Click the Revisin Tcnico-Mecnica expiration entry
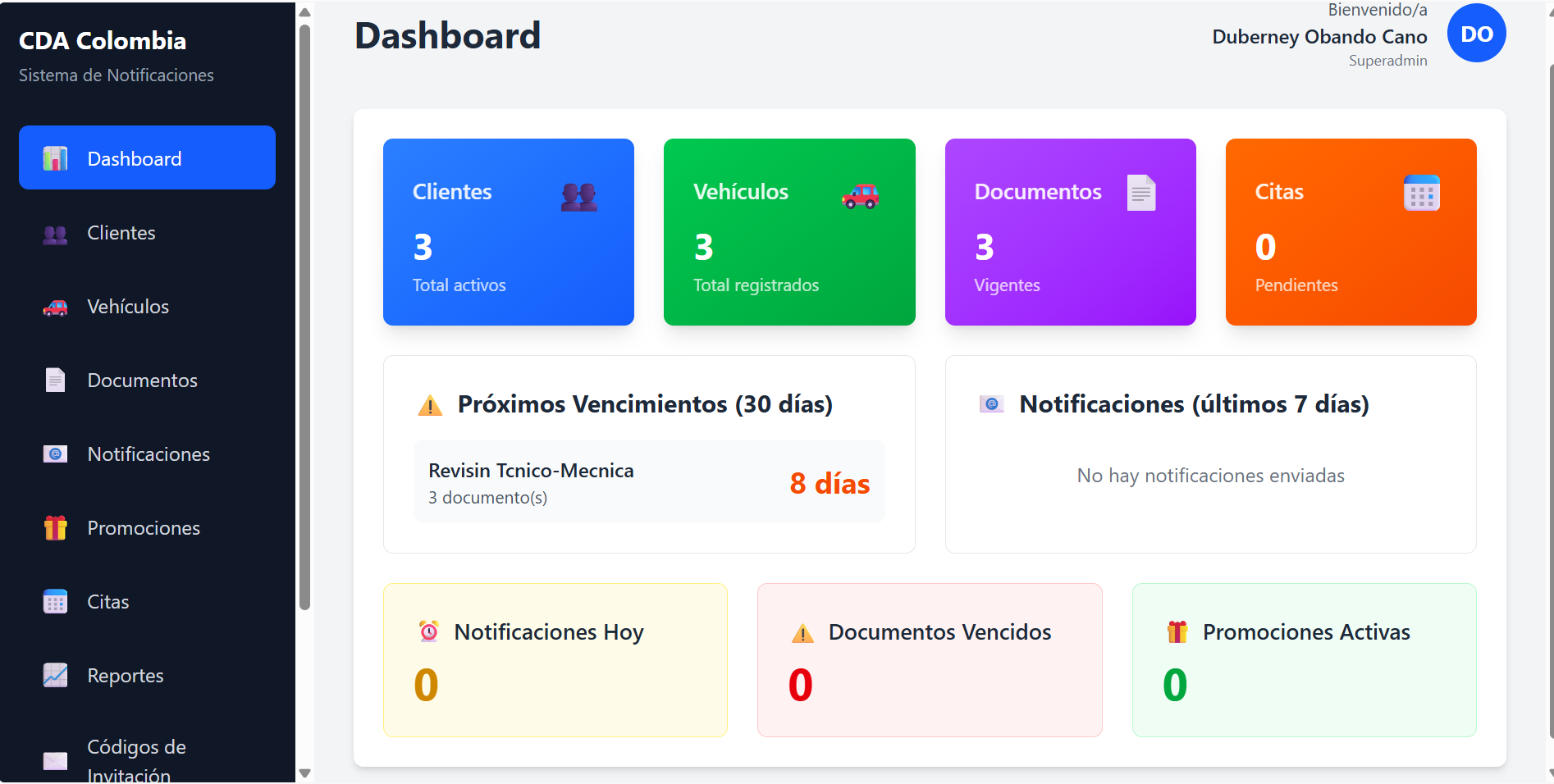Screen dimensions: 1554x784 pos(648,481)
